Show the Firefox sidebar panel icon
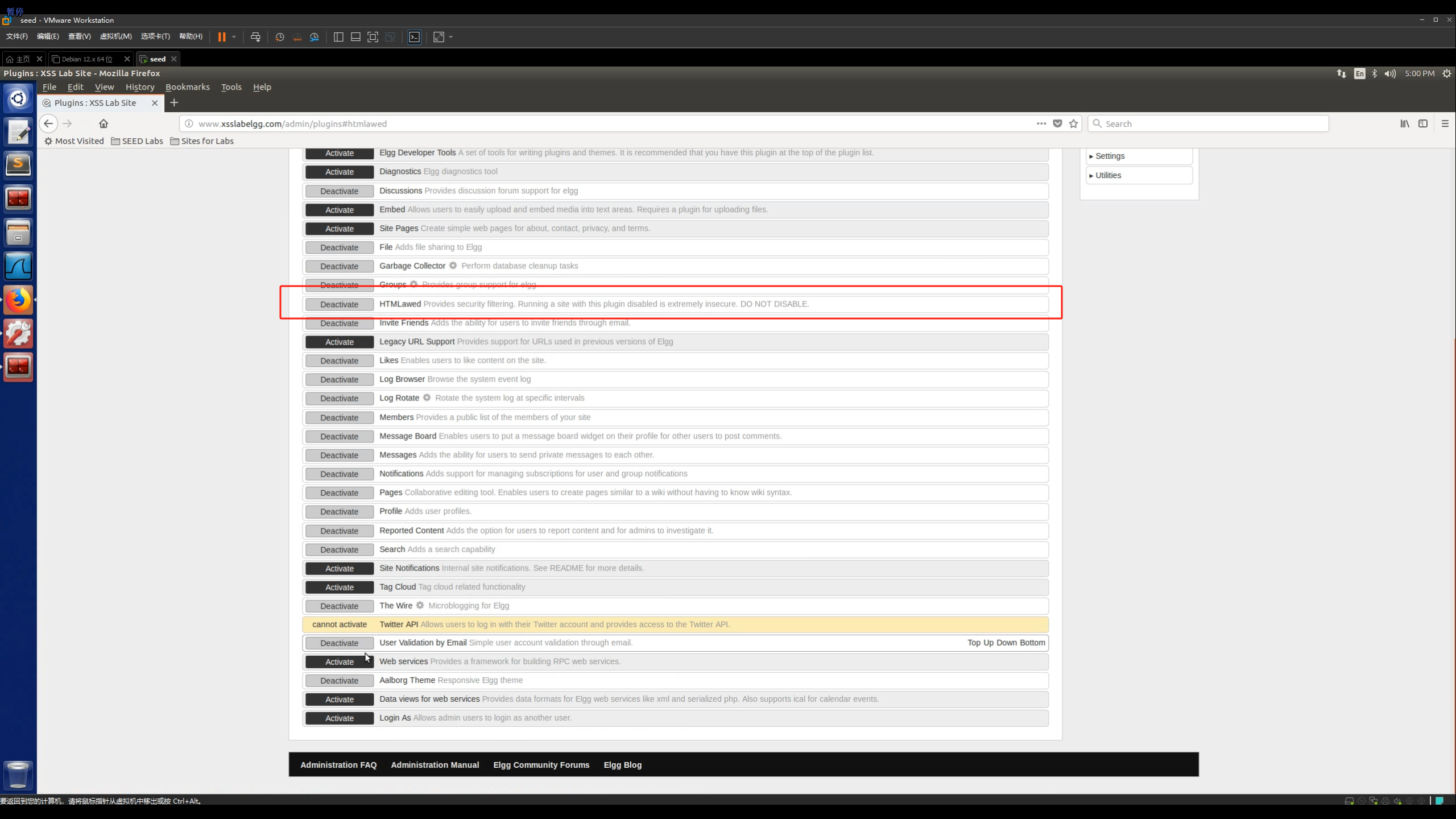This screenshot has height=819, width=1456. pyautogui.click(x=1422, y=123)
